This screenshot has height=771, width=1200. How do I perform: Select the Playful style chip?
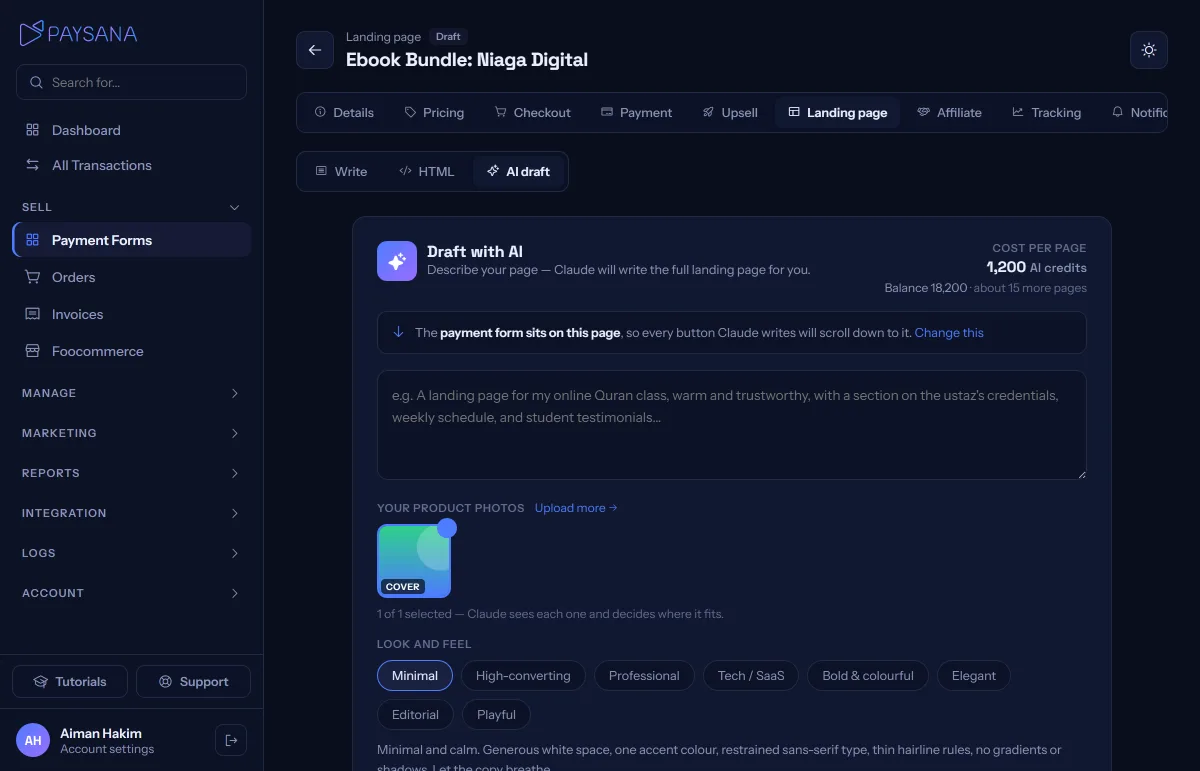click(496, 715)
